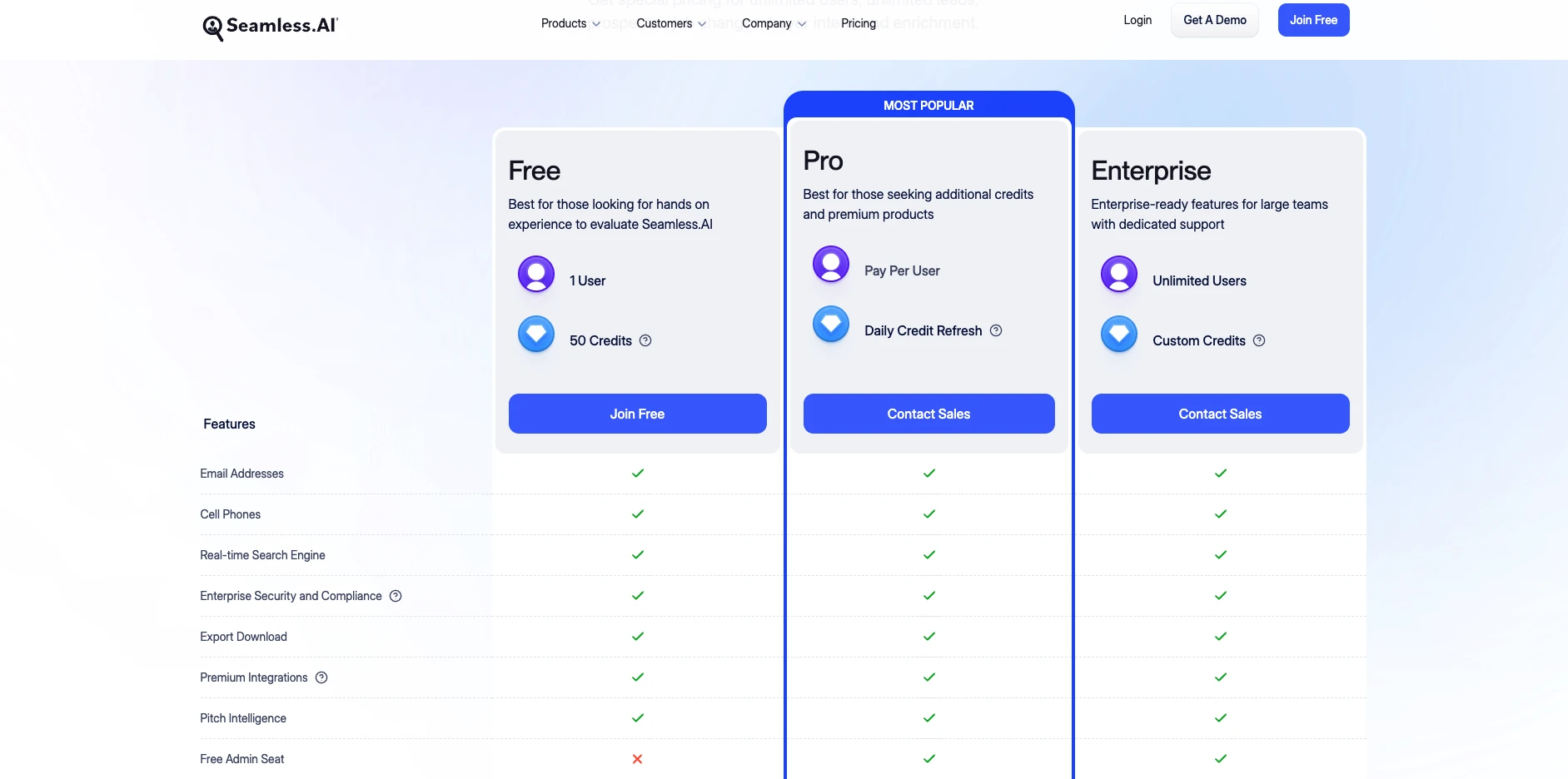1568x779 pixels.
Task: Click red X for Free Admin Seat
Action: (x=638, y=759)
